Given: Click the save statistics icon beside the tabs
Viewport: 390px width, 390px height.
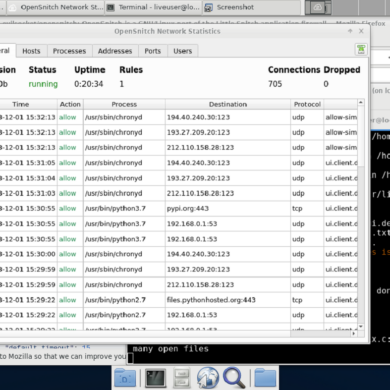Looking at the screenshot, I should click(361, 50).
